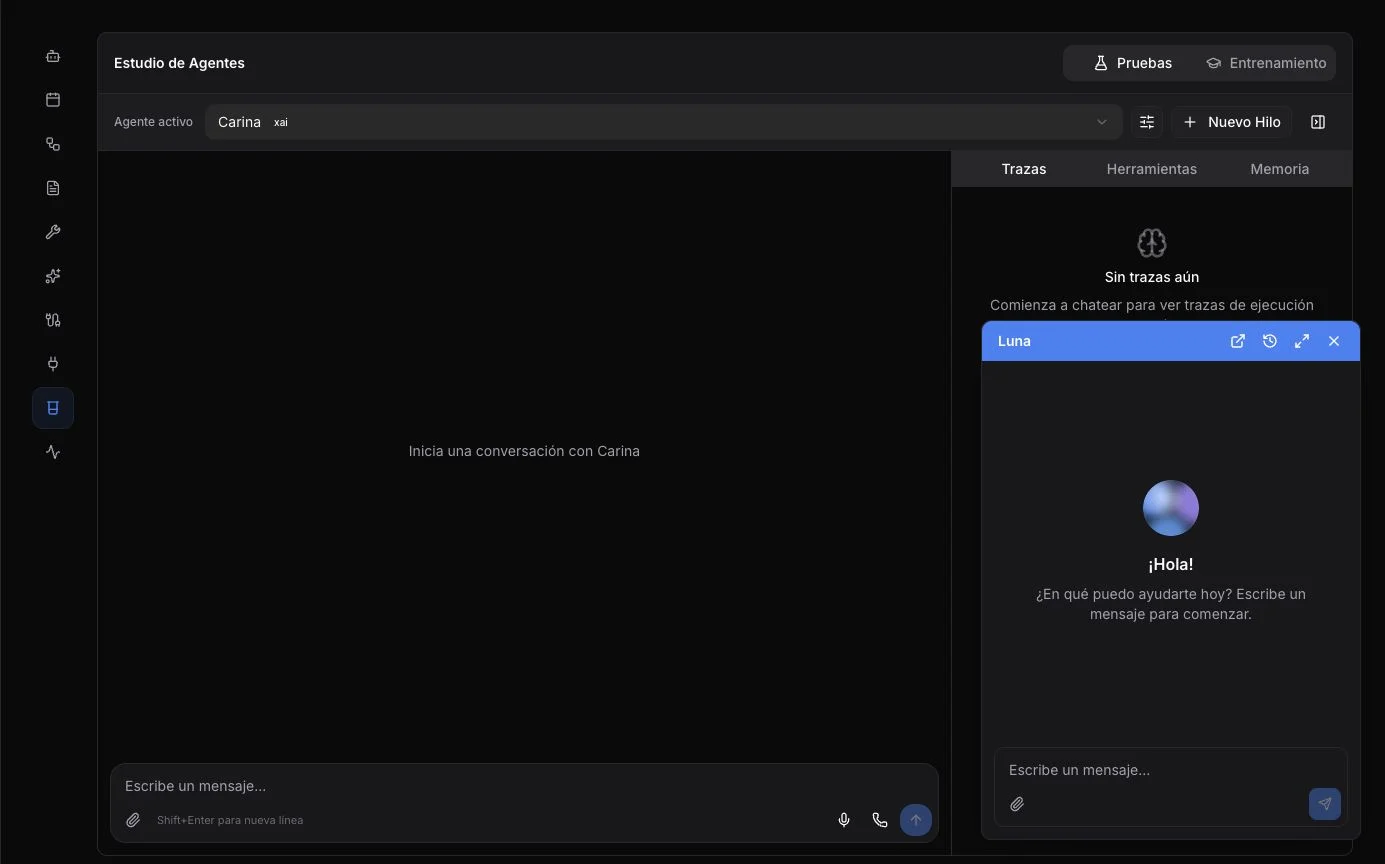Click the paperclip icon in Luna chat

coord(1017,804)
